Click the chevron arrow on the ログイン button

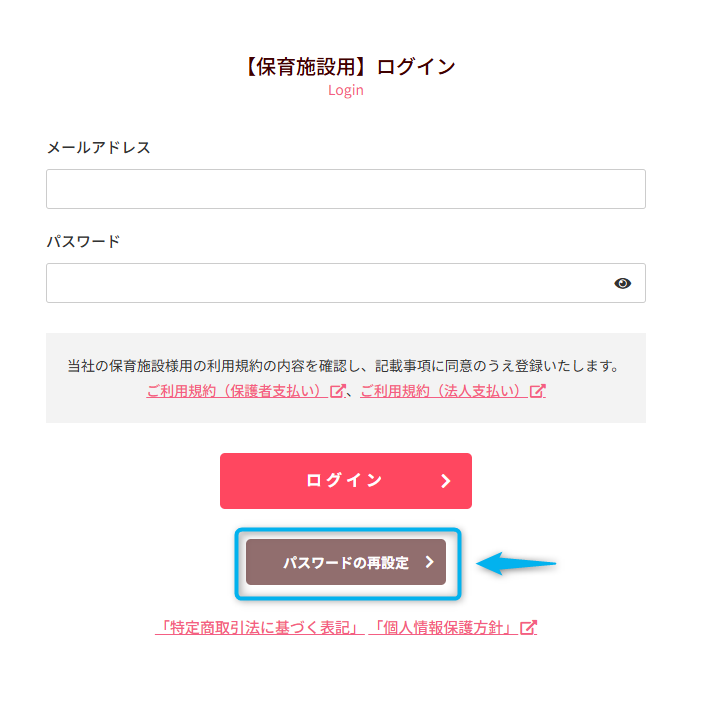coord(446,481)
